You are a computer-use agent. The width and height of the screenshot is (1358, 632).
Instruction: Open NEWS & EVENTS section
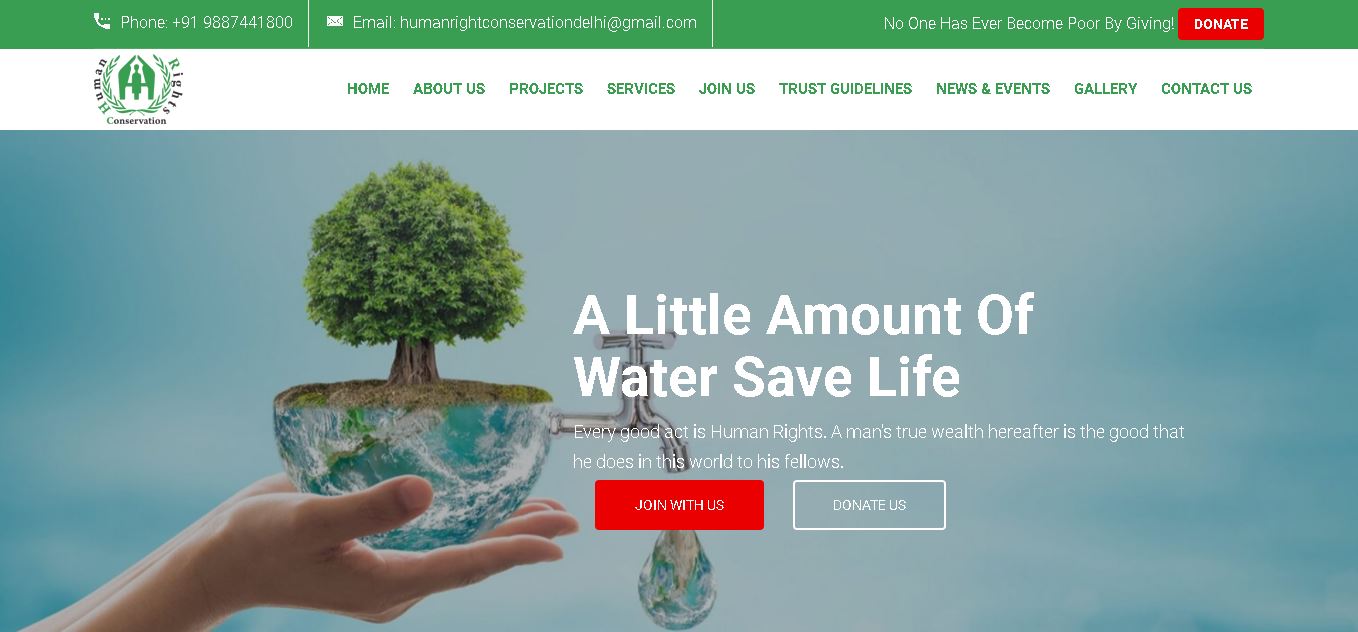click(x=993, y=89)
